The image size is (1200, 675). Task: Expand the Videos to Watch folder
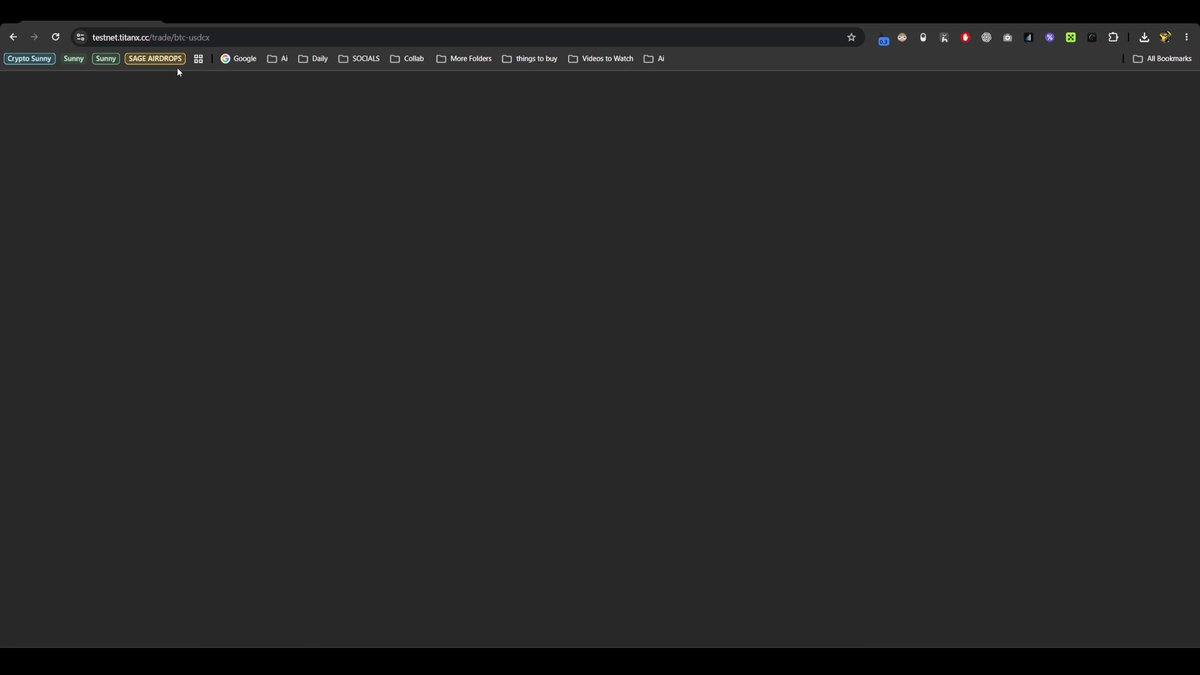click(x=601, y=59)
